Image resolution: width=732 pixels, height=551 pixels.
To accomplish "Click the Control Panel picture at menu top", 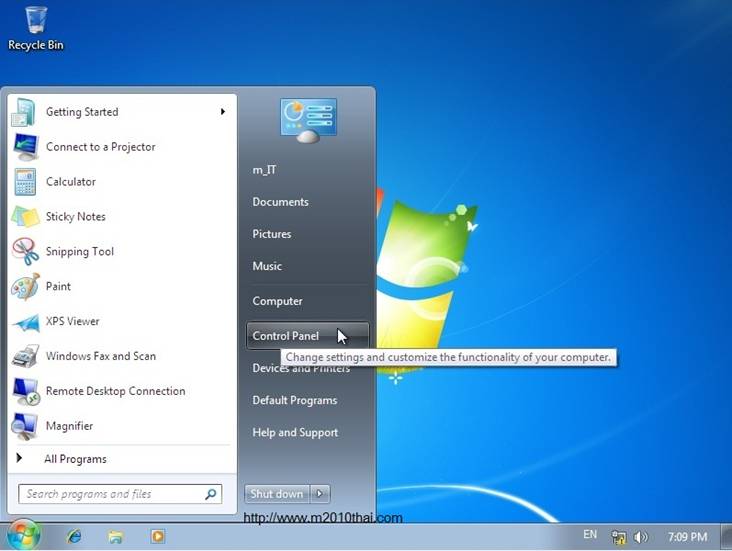I will 309,120.
